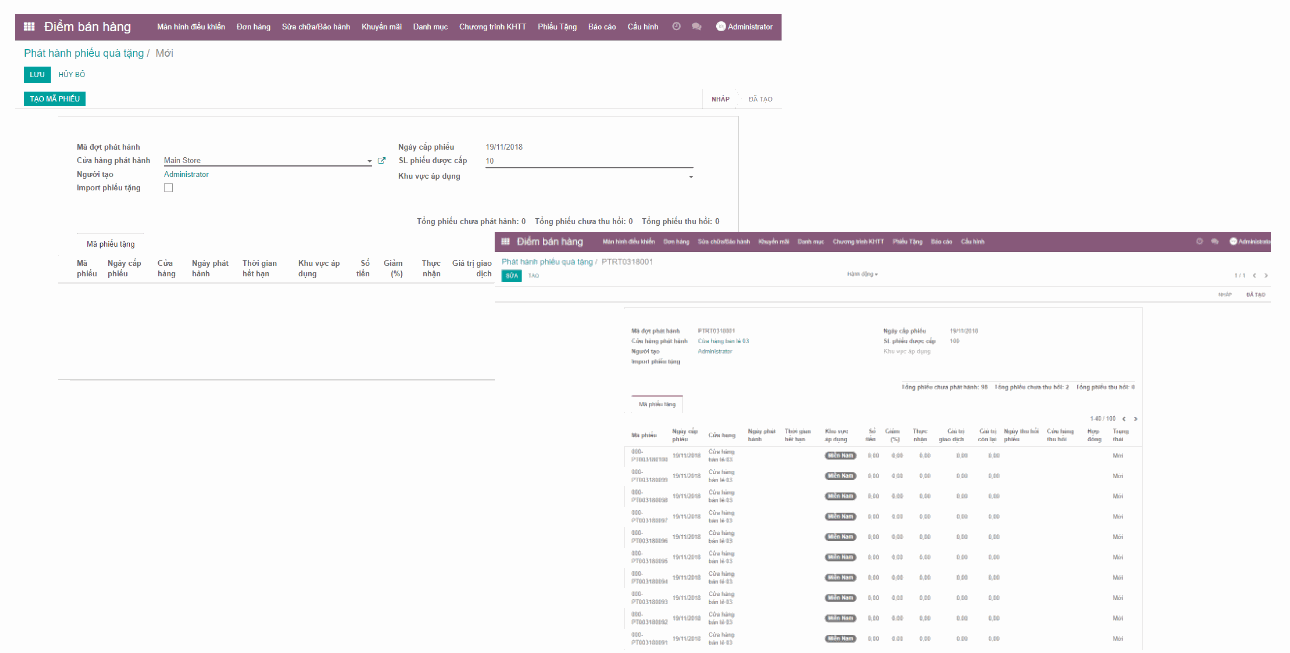
Task: Go to next page with the right arrow
Action: [1138, 419]
